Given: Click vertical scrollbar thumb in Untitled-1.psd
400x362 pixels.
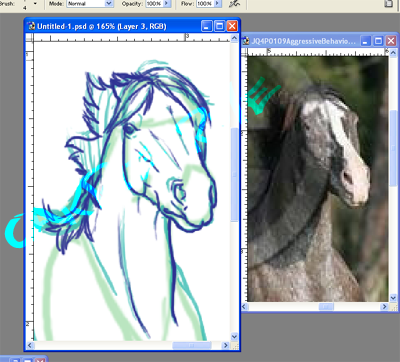Looking at the screenshot, I should coord(234,175).
